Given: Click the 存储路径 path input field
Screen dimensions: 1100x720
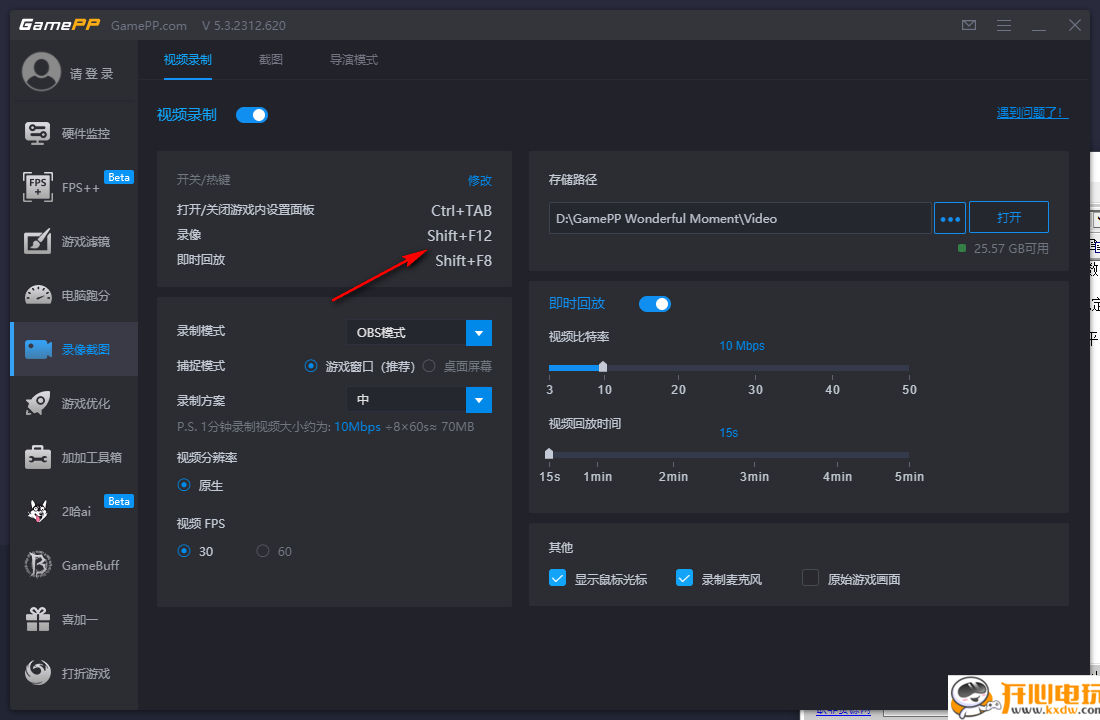Looking at the screenshot, I should pos(740,218).
